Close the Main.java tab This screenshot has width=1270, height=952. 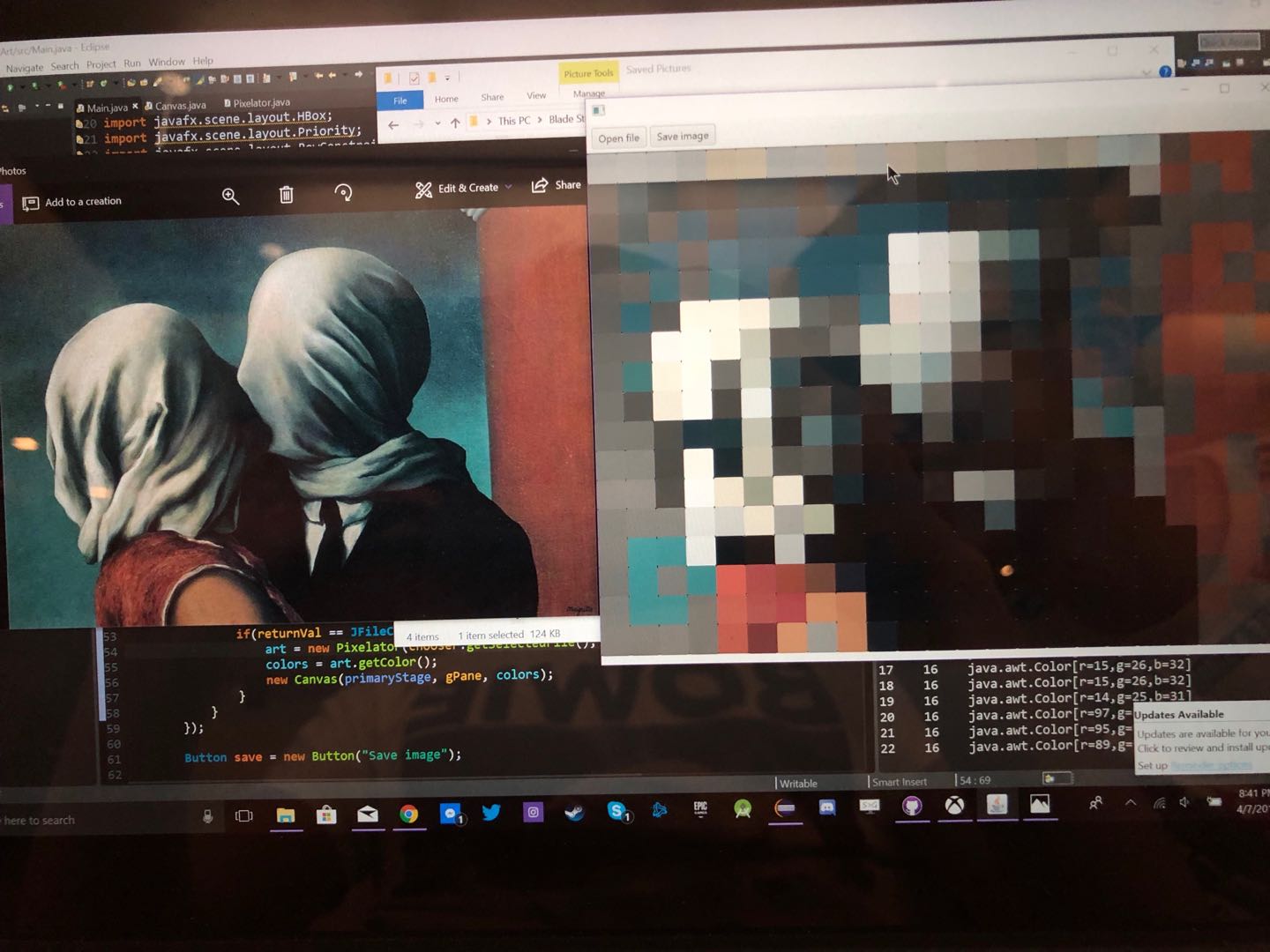point(135,107)
